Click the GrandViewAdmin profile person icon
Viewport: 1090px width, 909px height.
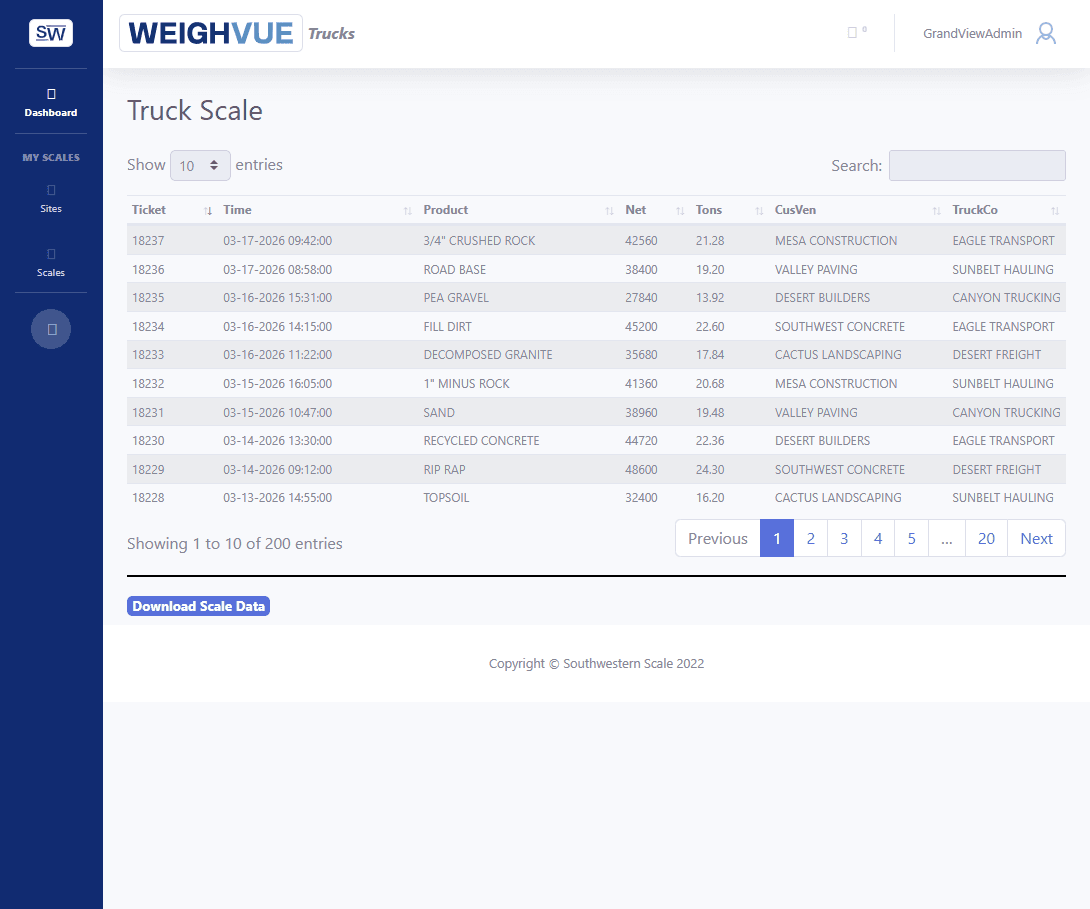pyautogui.click(x=1045, y=32)
